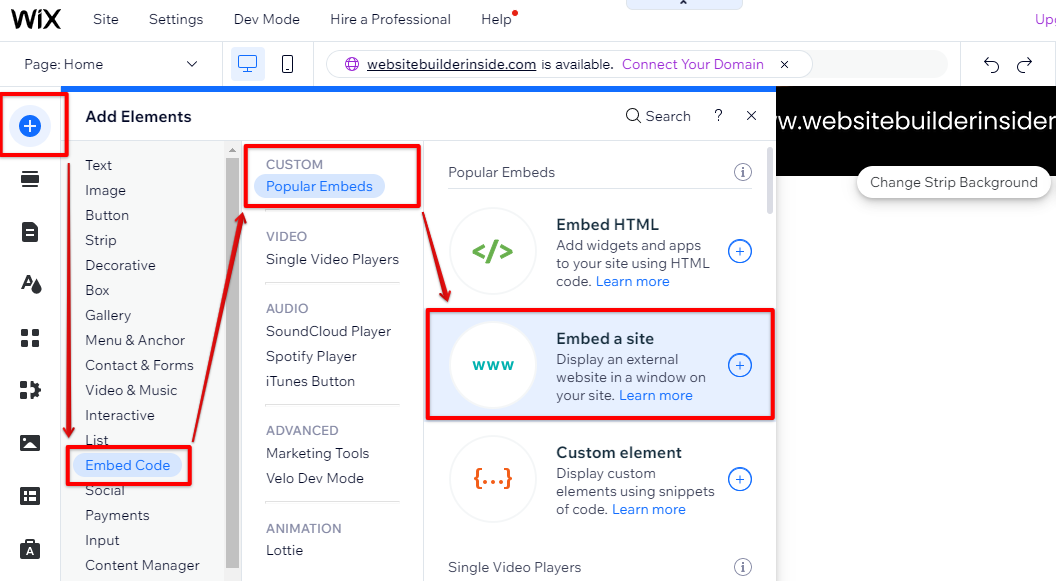This screenshot has width=1056, height=581.
Task: Switch to the mobile view
Action: tap(287, 64)
